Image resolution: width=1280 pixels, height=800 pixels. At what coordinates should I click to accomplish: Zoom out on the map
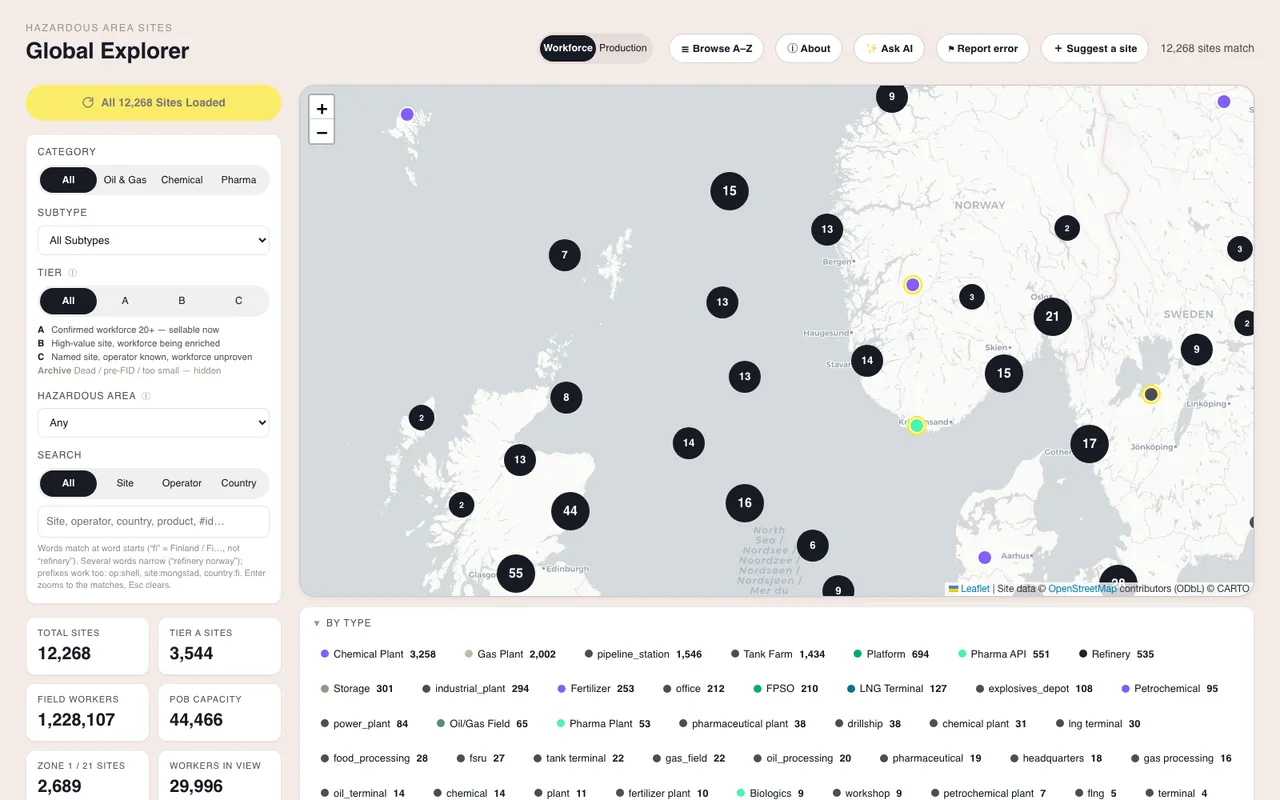(x=322, y=132)
